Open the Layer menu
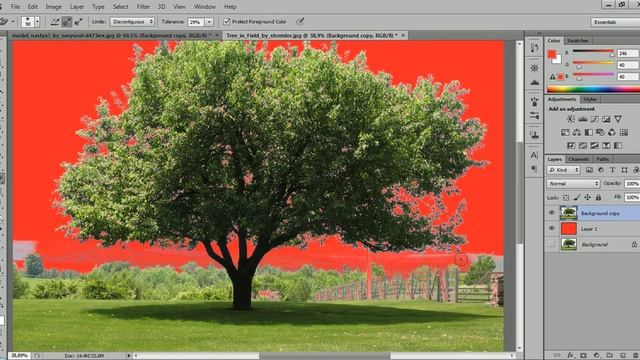640x360 pixels. [77, 7]
